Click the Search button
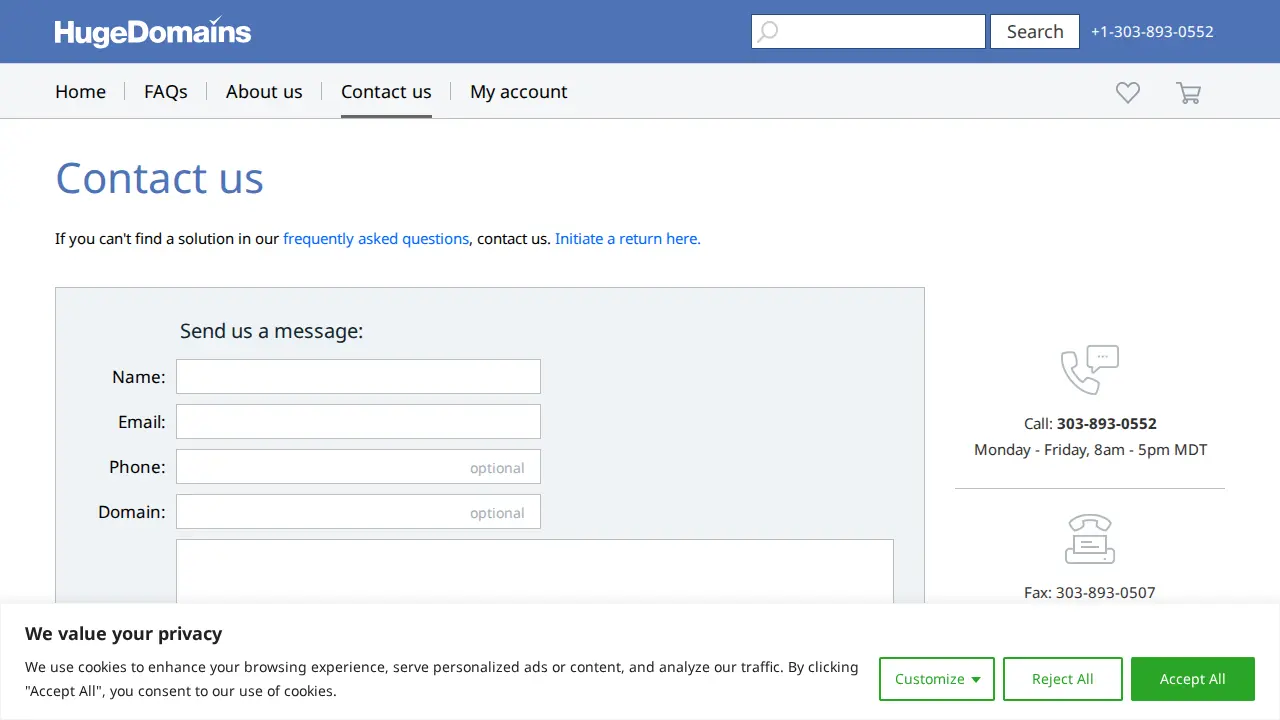Screen dimensions: 1280x720 pos(1035,31)
